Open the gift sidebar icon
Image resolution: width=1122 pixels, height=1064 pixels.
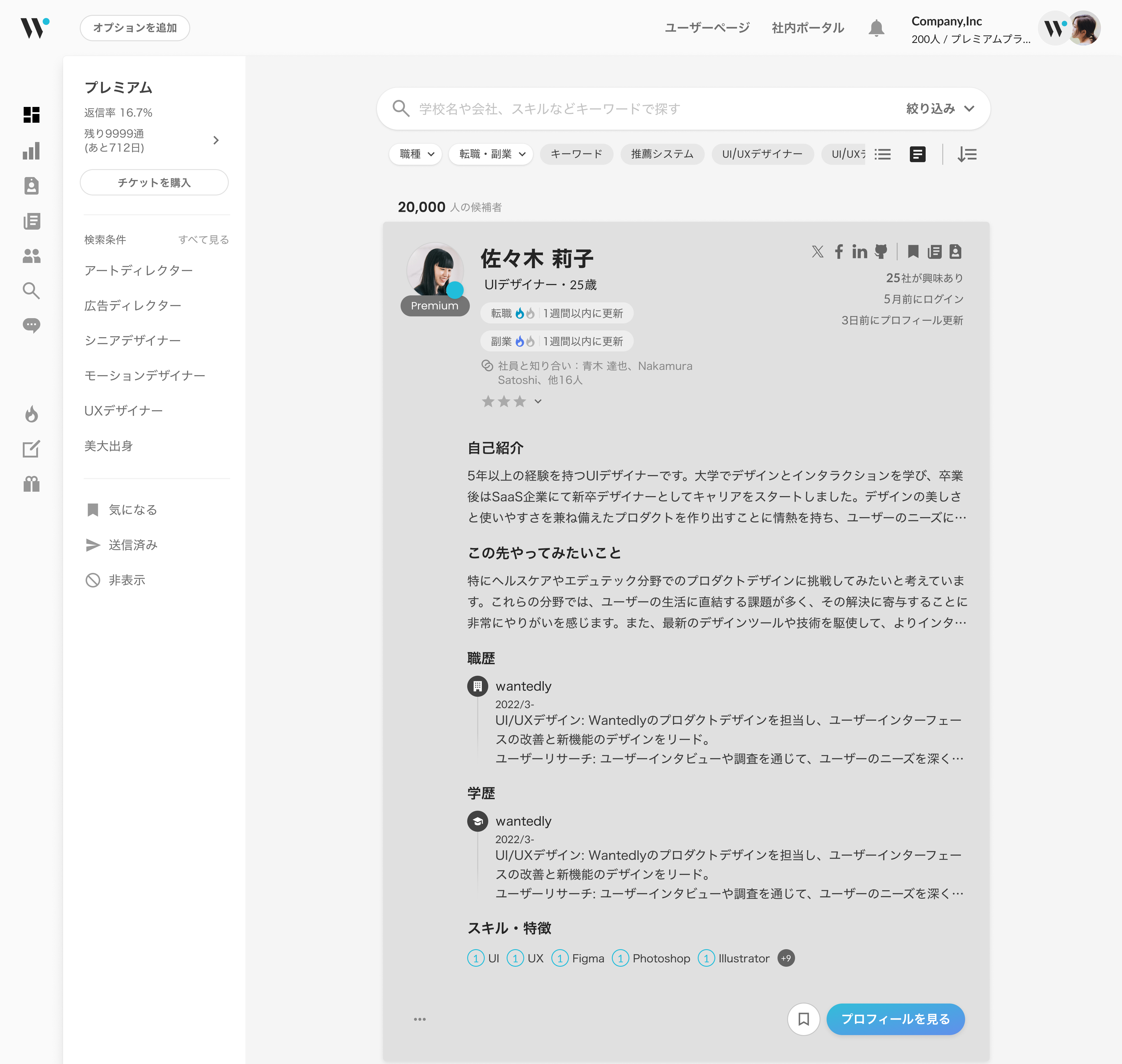click(x=32, y=484)
